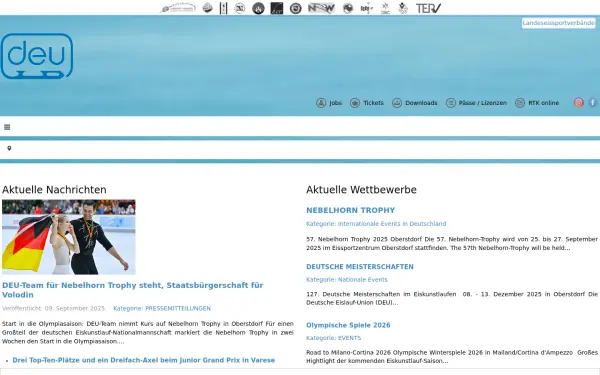Open the Instagram profile icon
The height and width of the screenshot is (375, 600).
pos(578,103)
